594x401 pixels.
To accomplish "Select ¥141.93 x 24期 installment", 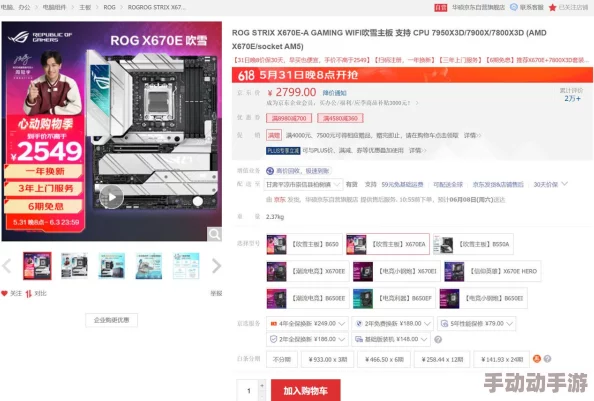I will pos(502,359).
